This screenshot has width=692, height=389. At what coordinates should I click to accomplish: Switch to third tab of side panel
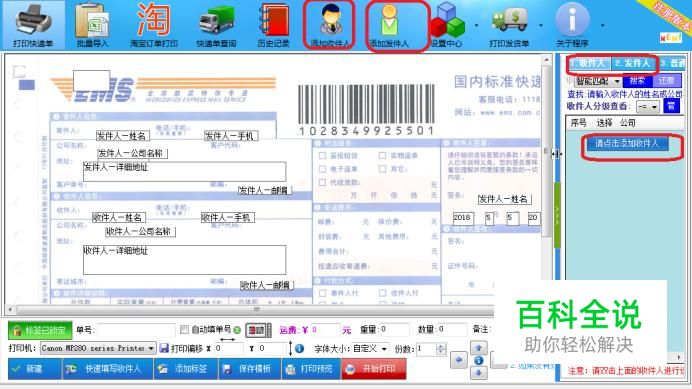tap(673, 64)
